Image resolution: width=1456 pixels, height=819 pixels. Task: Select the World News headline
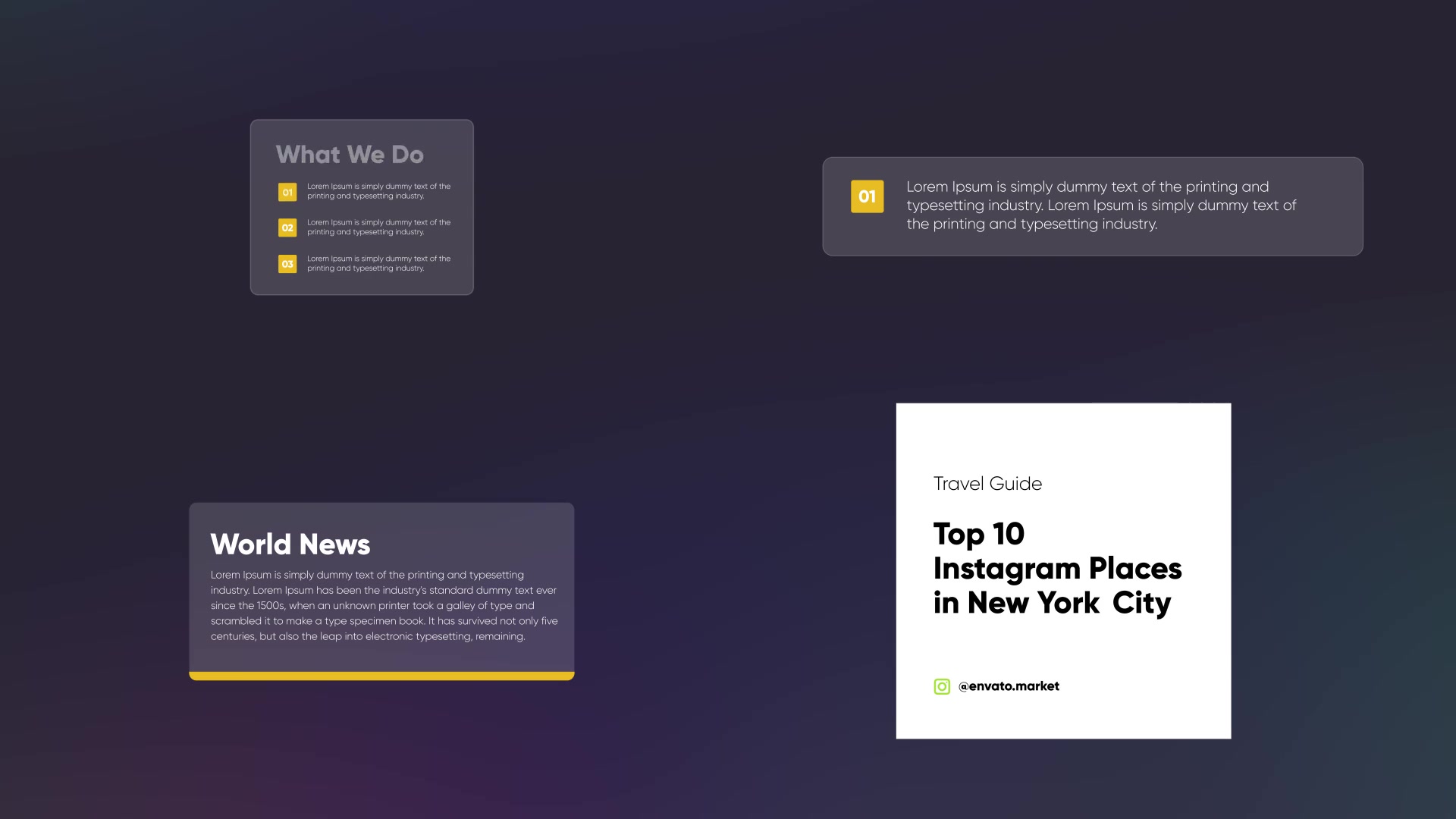click(x=290, y=544)
